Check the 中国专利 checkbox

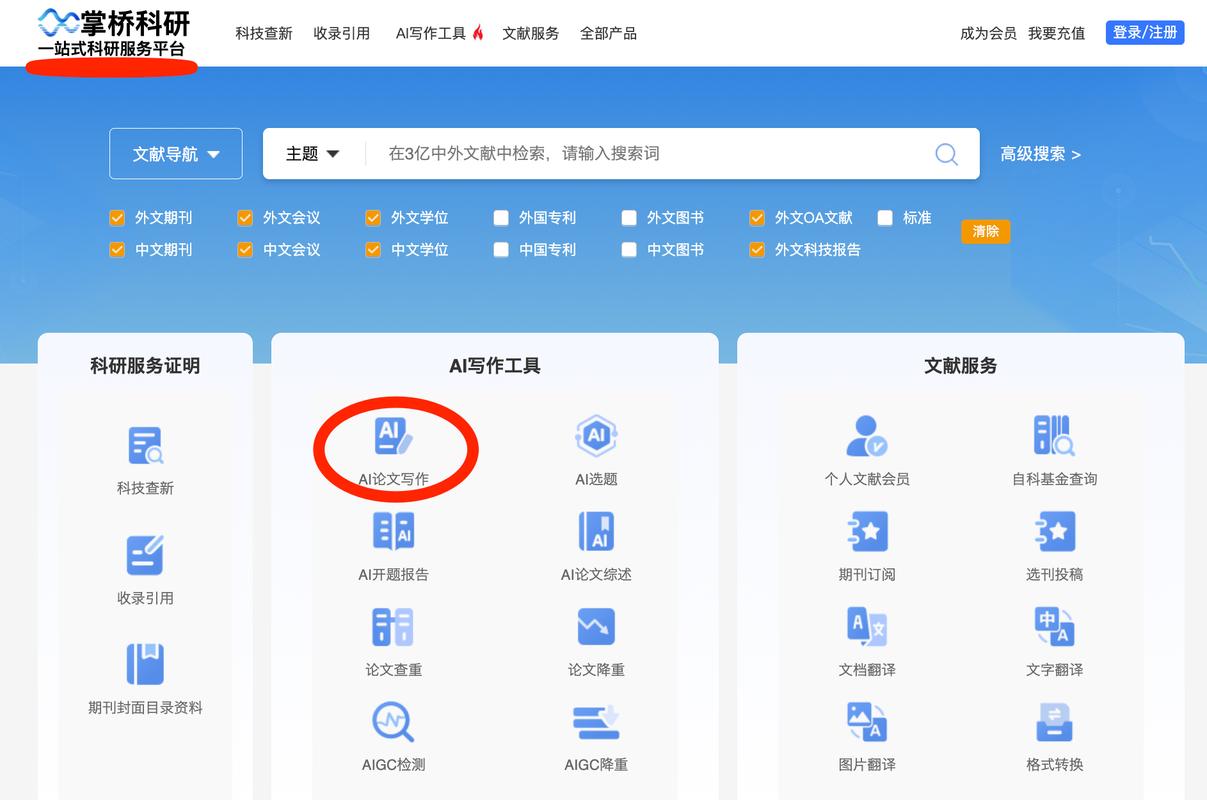tap(501, 250)
